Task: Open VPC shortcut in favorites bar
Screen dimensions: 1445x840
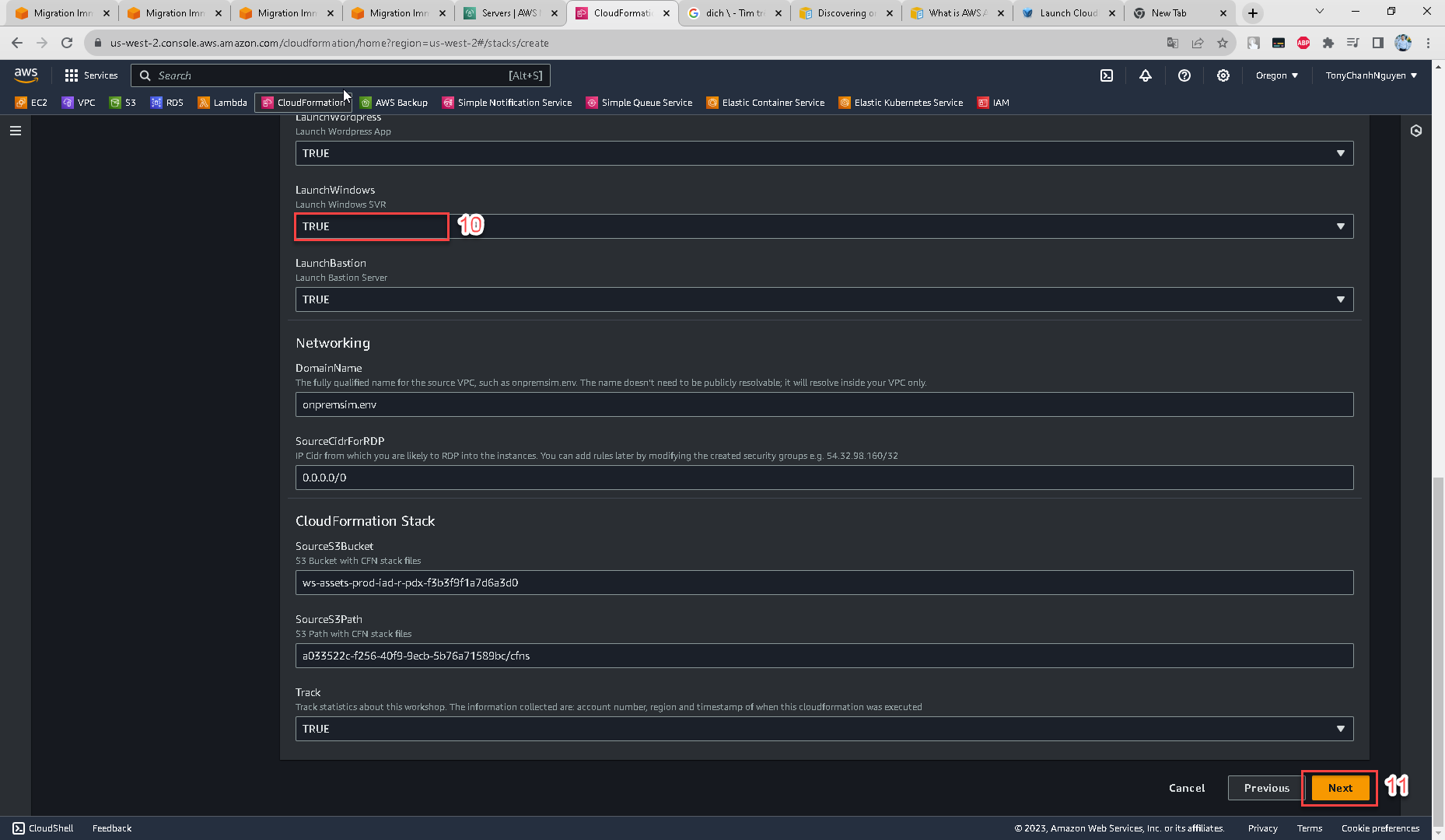Action: (x=79, y=103)
